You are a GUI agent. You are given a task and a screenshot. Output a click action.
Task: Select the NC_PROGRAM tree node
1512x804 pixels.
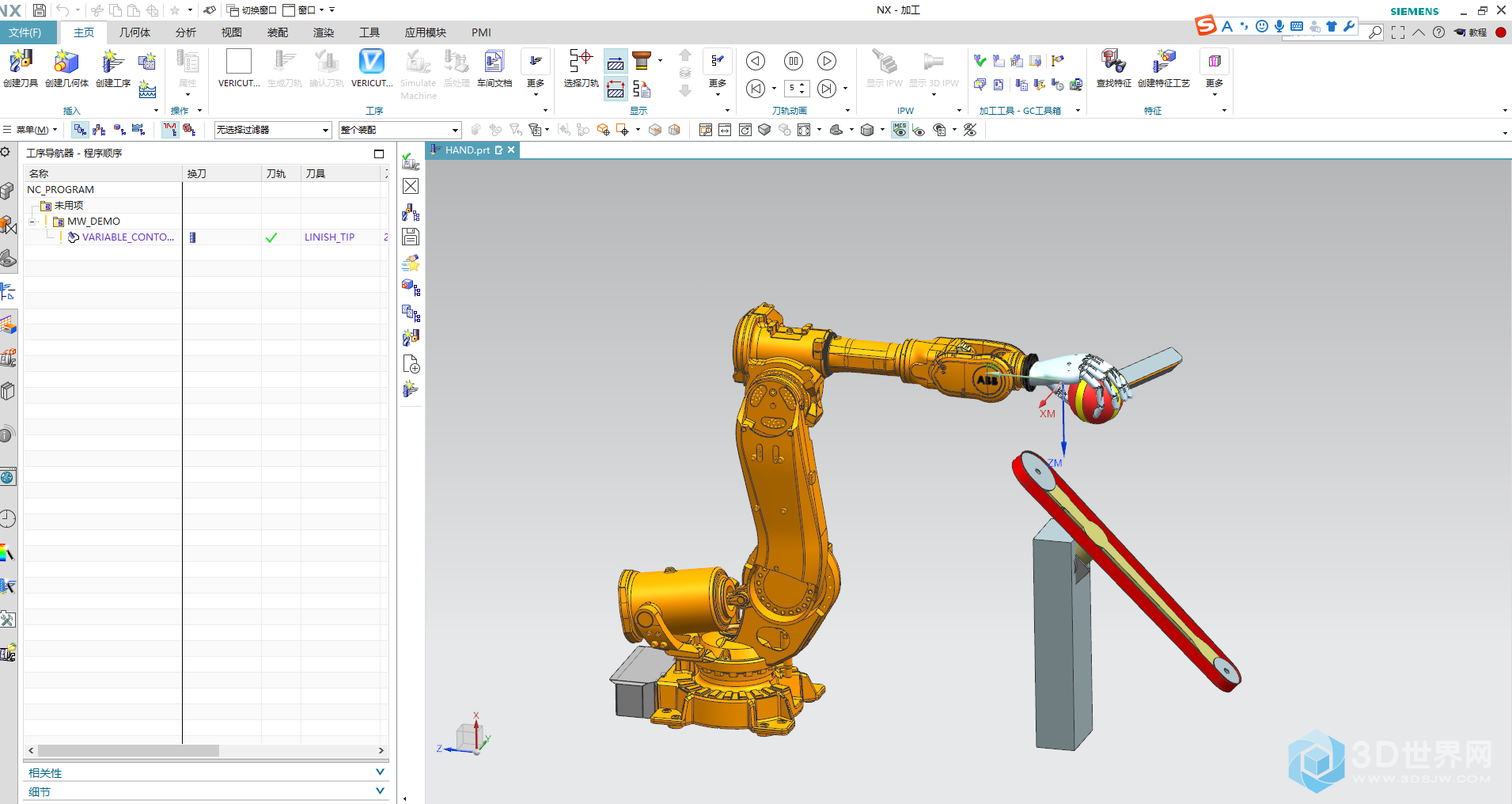tap(60, 189)
